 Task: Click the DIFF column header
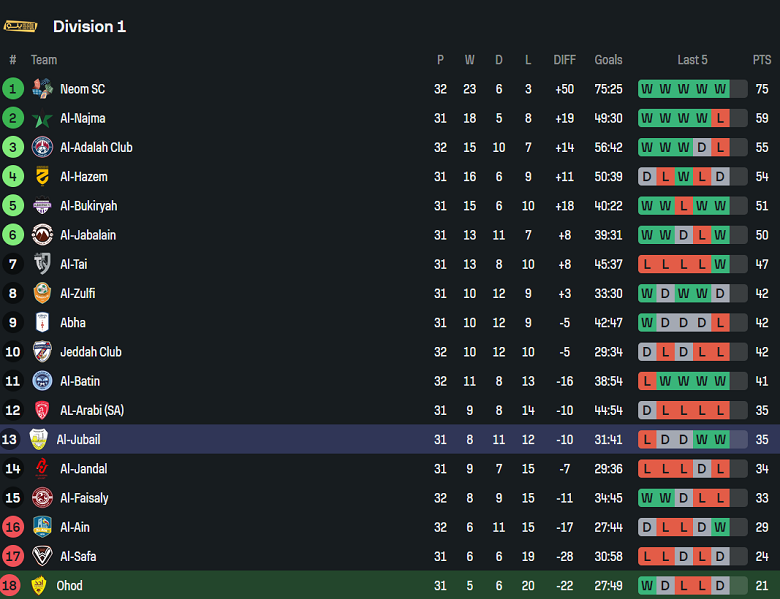(565, 60)
